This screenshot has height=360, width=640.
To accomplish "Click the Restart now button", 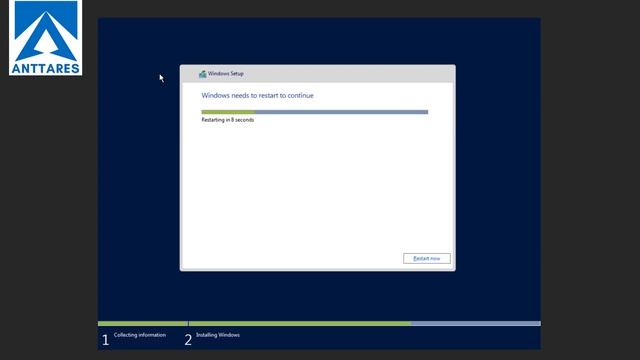I will coord(427,258).
